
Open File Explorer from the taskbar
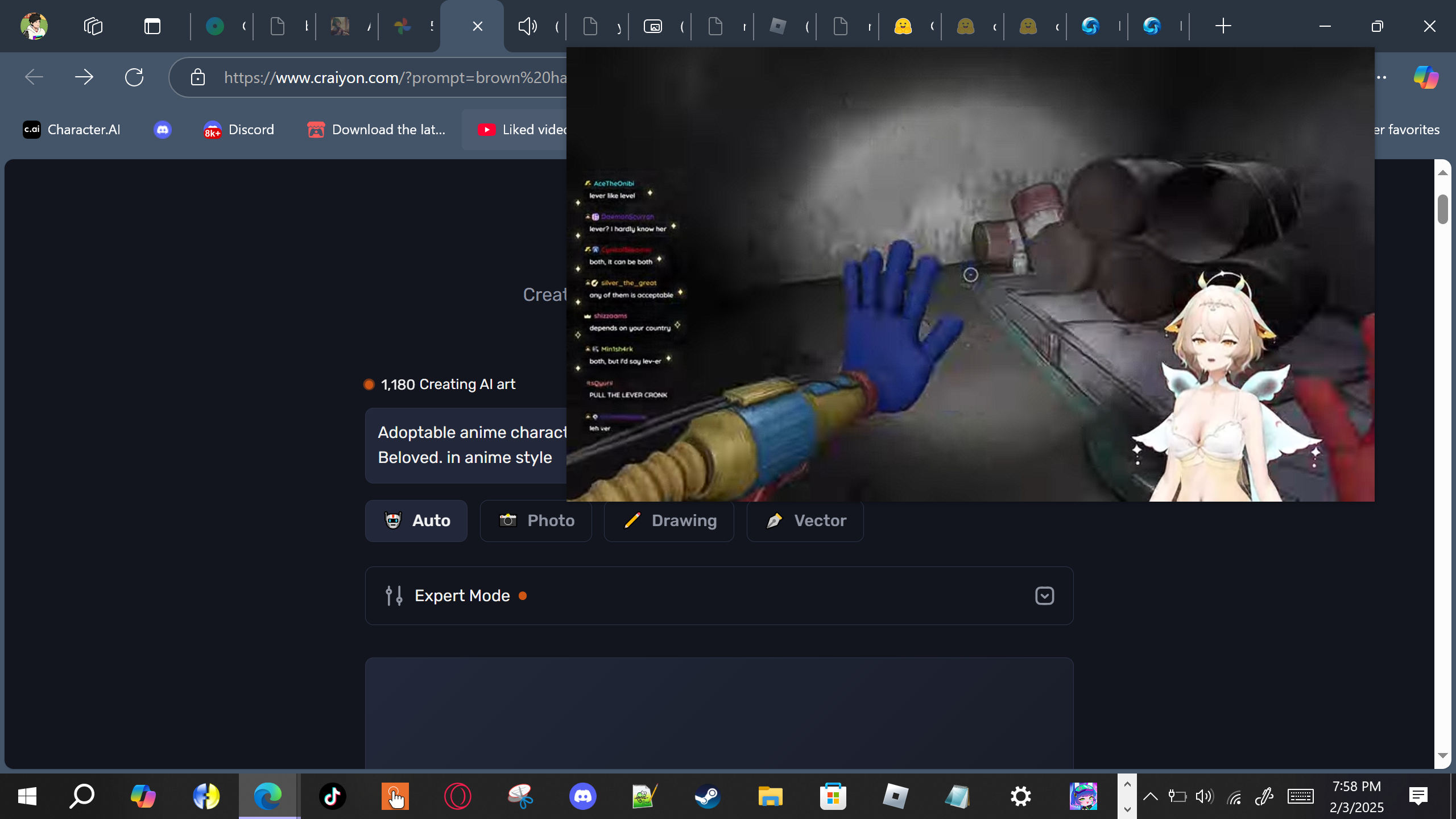click(x=771, y=796)
